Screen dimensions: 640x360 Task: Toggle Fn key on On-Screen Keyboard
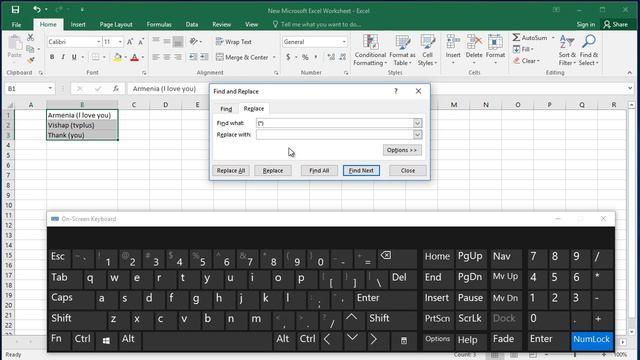coord(59,340)
